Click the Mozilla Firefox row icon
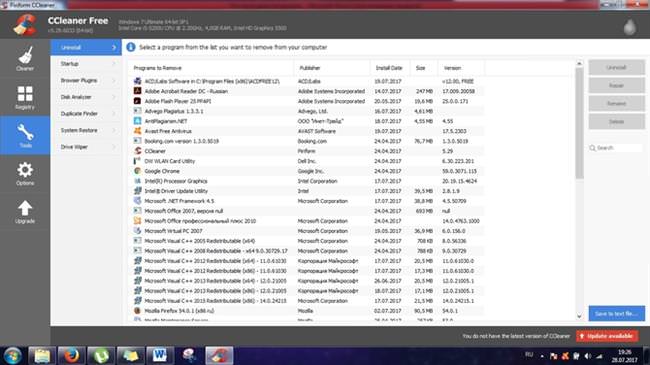The height and width of the screenshot is (365, 650). click(137, 310)
